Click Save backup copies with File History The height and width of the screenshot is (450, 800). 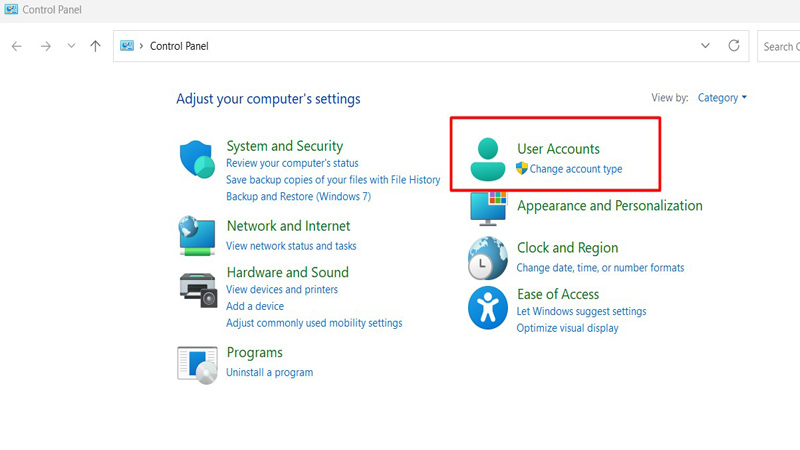click(333, 180)
